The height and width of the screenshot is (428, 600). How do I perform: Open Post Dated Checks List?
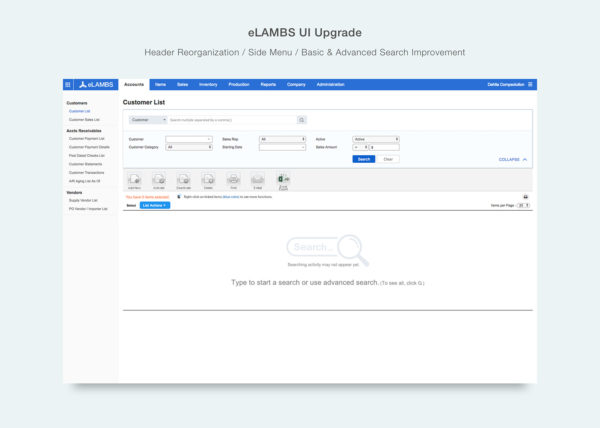[86, 156]
